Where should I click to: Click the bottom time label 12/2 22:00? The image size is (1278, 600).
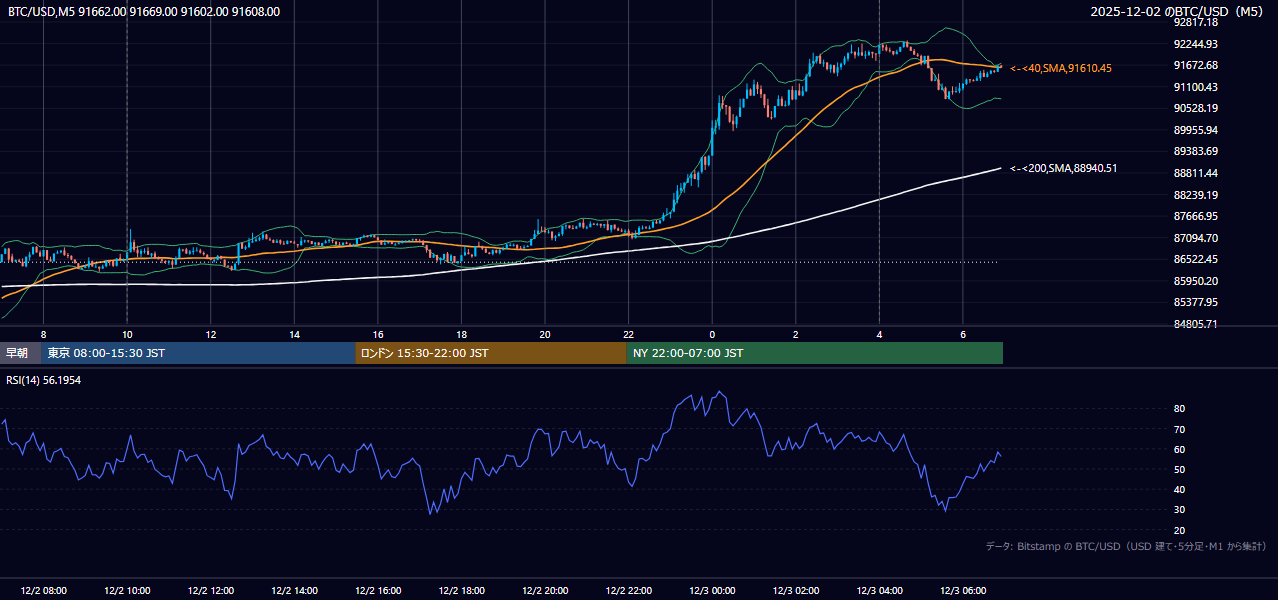click(x=628, y=591)
